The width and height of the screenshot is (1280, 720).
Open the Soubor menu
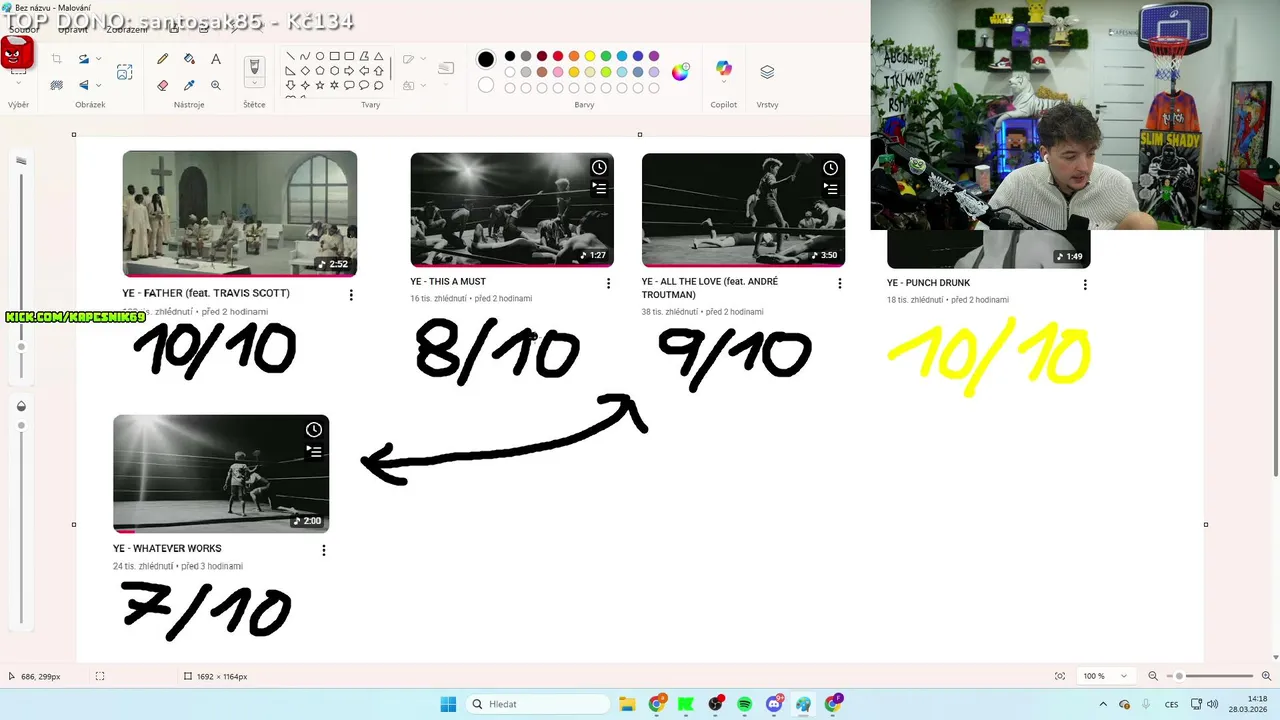[23, 29]
